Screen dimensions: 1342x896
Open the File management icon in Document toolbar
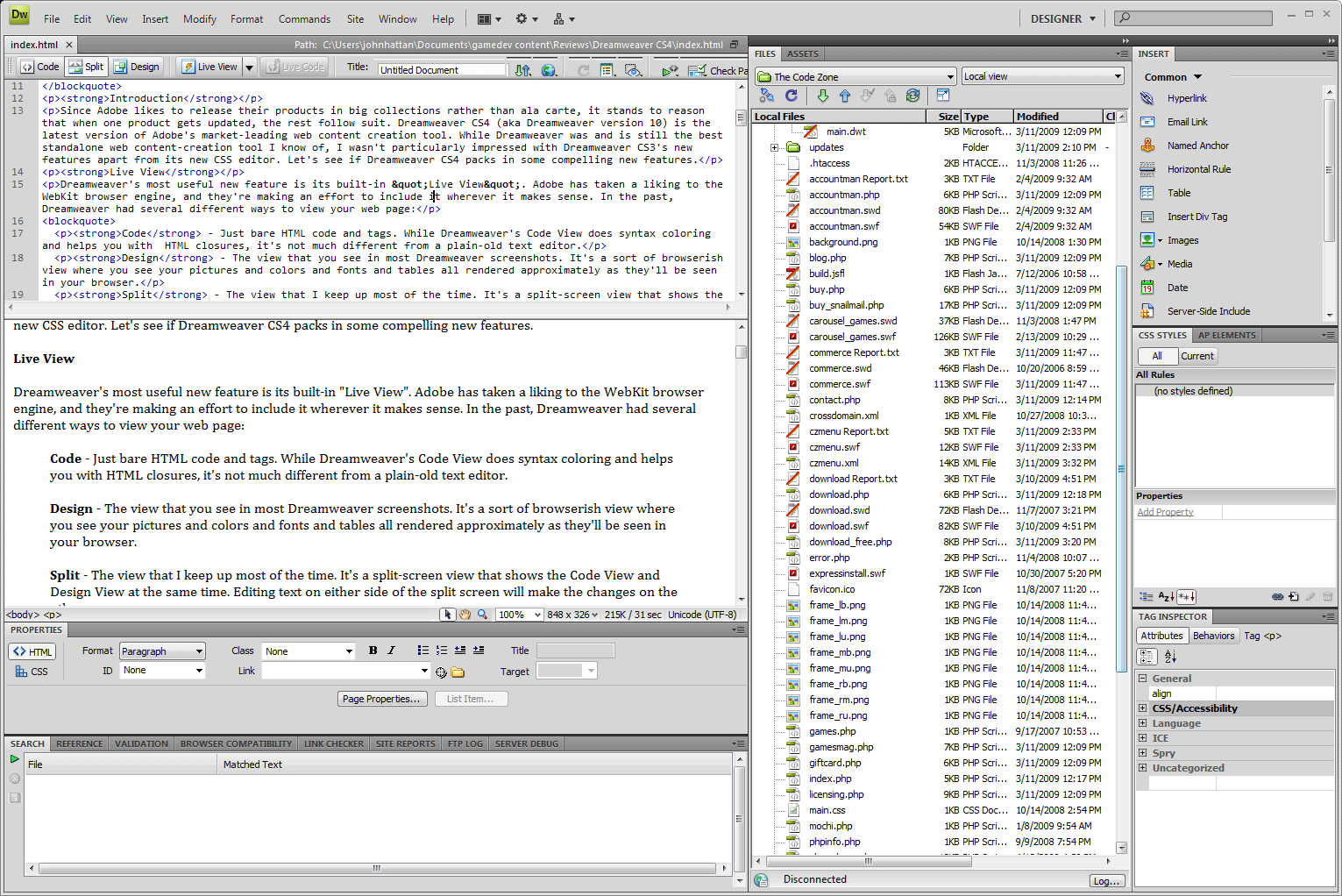tap(523, 69)
